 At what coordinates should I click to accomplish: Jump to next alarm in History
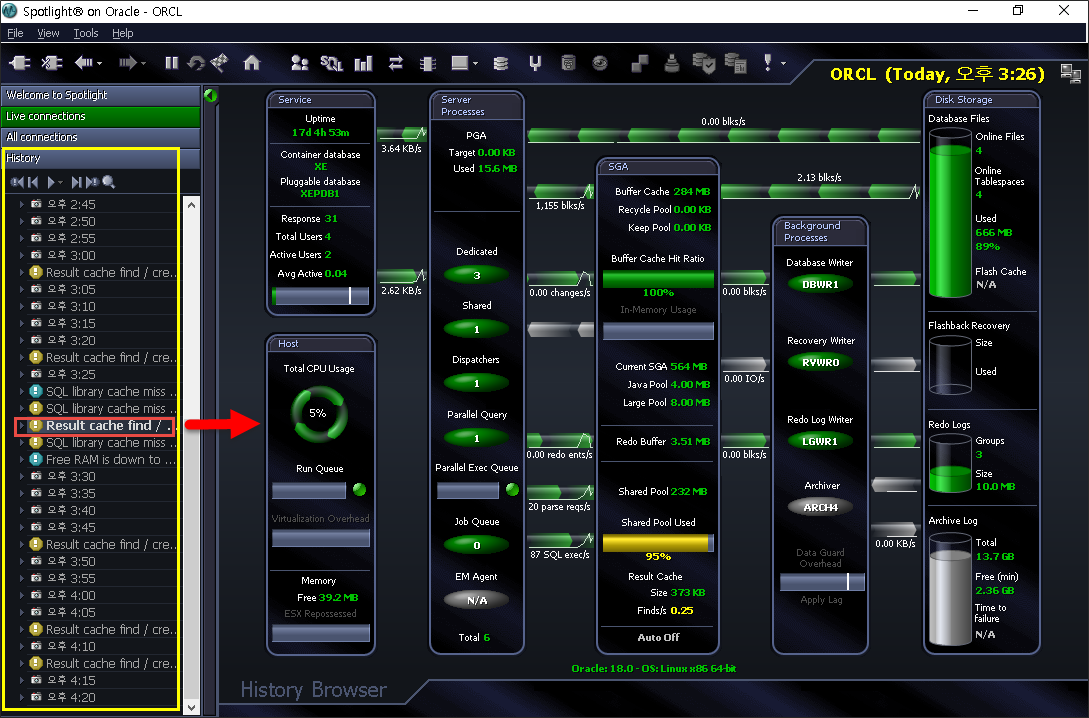(92, 182)
